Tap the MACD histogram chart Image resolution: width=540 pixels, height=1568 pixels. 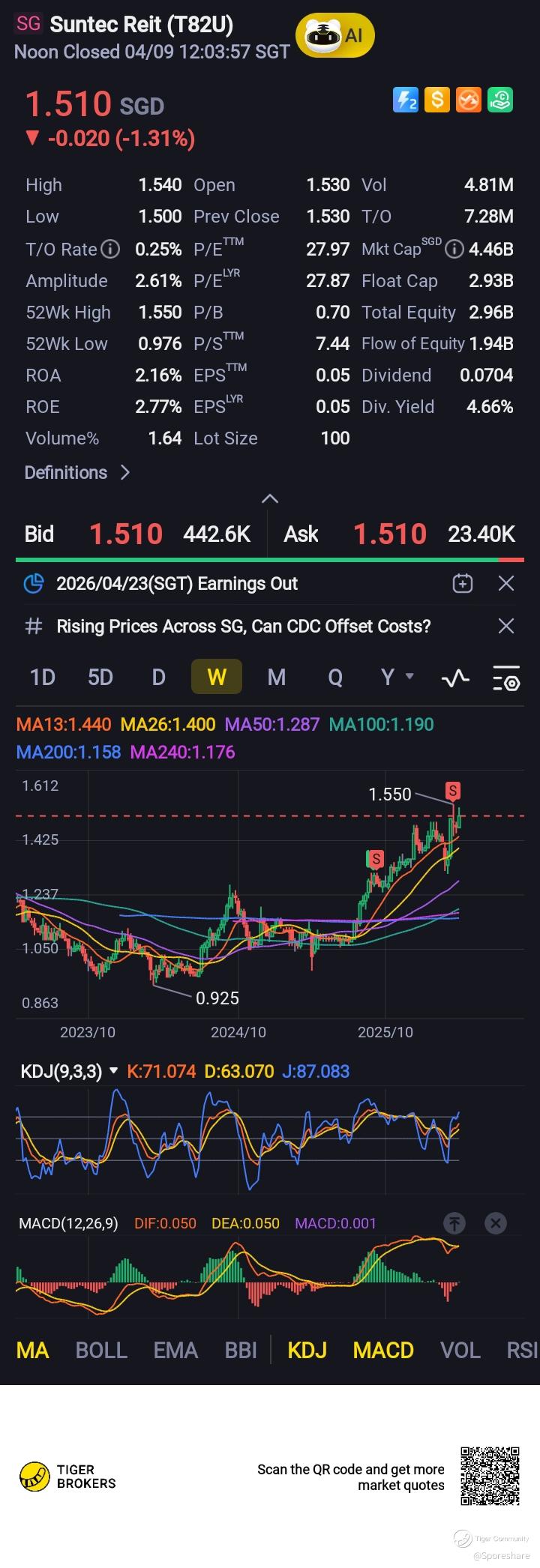(270, 1276)
